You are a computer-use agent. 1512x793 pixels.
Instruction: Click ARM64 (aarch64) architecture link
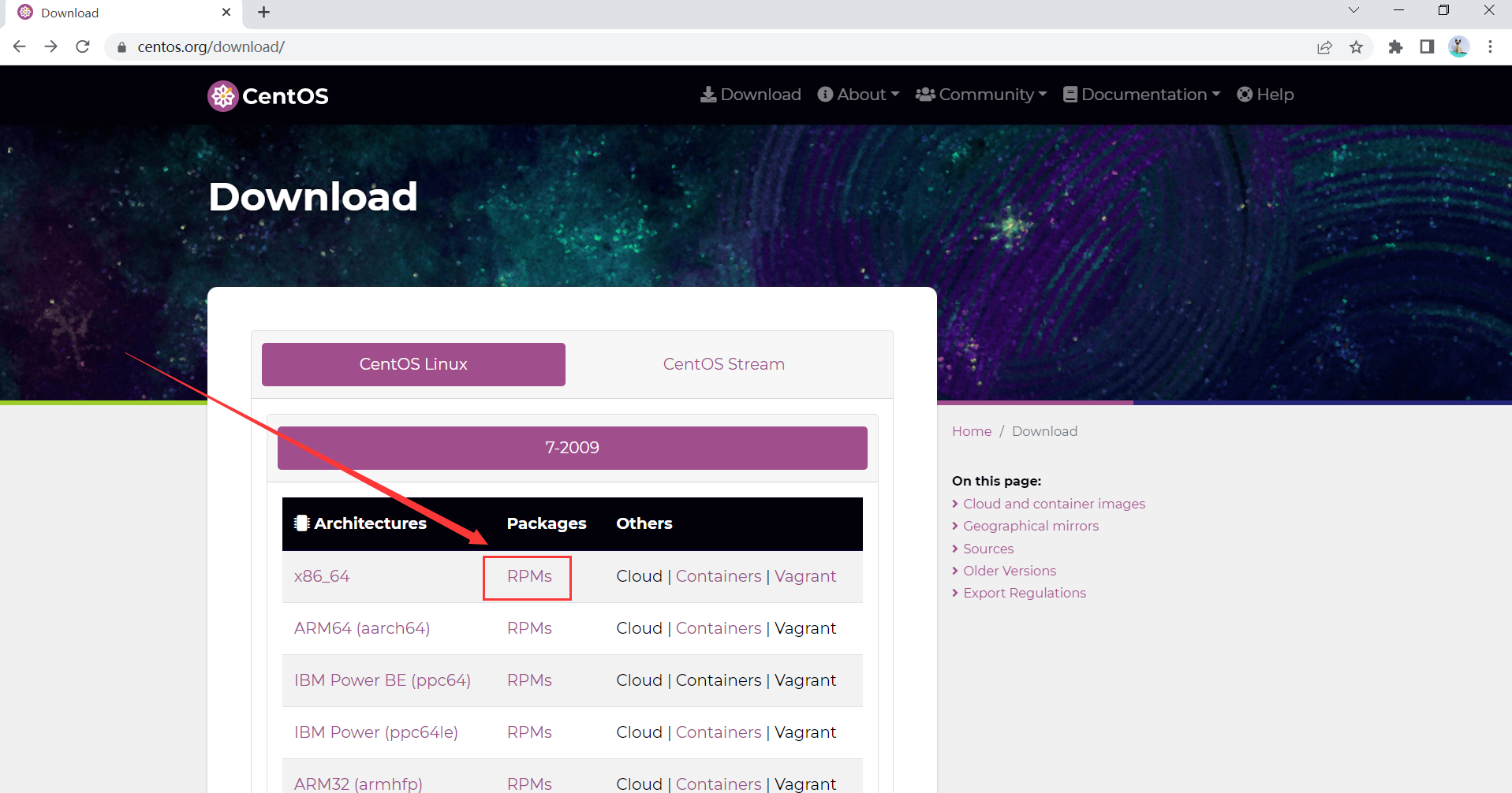pos(362,628)
